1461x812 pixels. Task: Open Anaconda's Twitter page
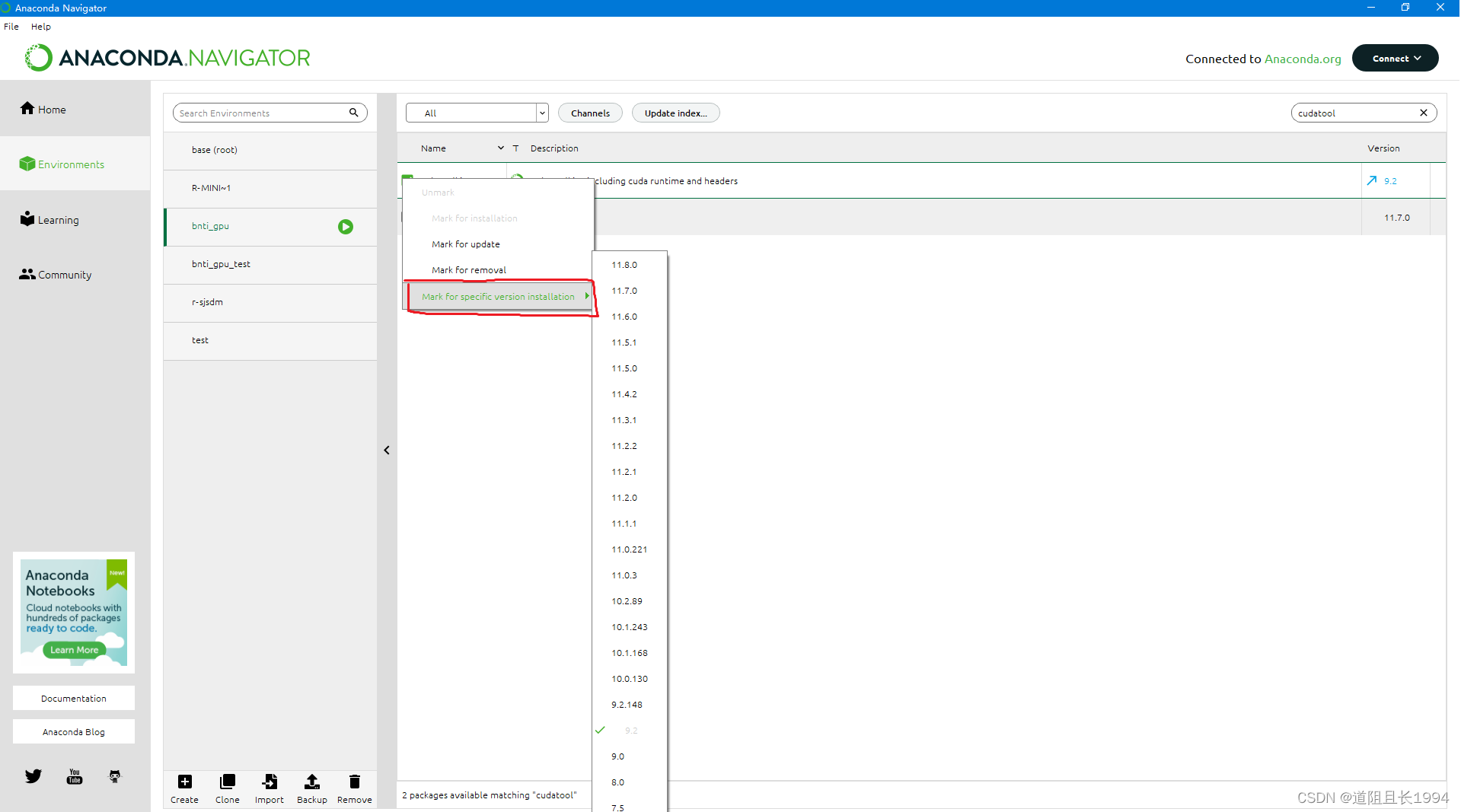point(33,776)
